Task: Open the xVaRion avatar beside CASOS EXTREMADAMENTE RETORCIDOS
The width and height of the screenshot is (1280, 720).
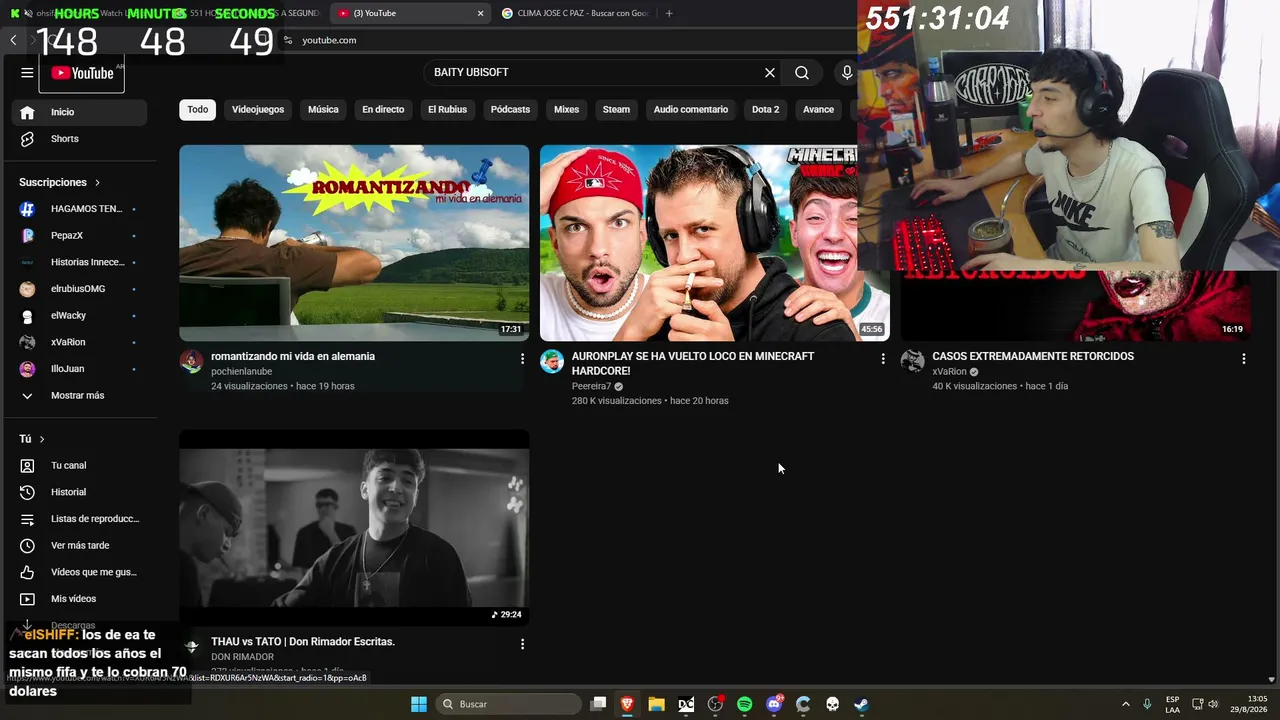Action: pos(912,361)
